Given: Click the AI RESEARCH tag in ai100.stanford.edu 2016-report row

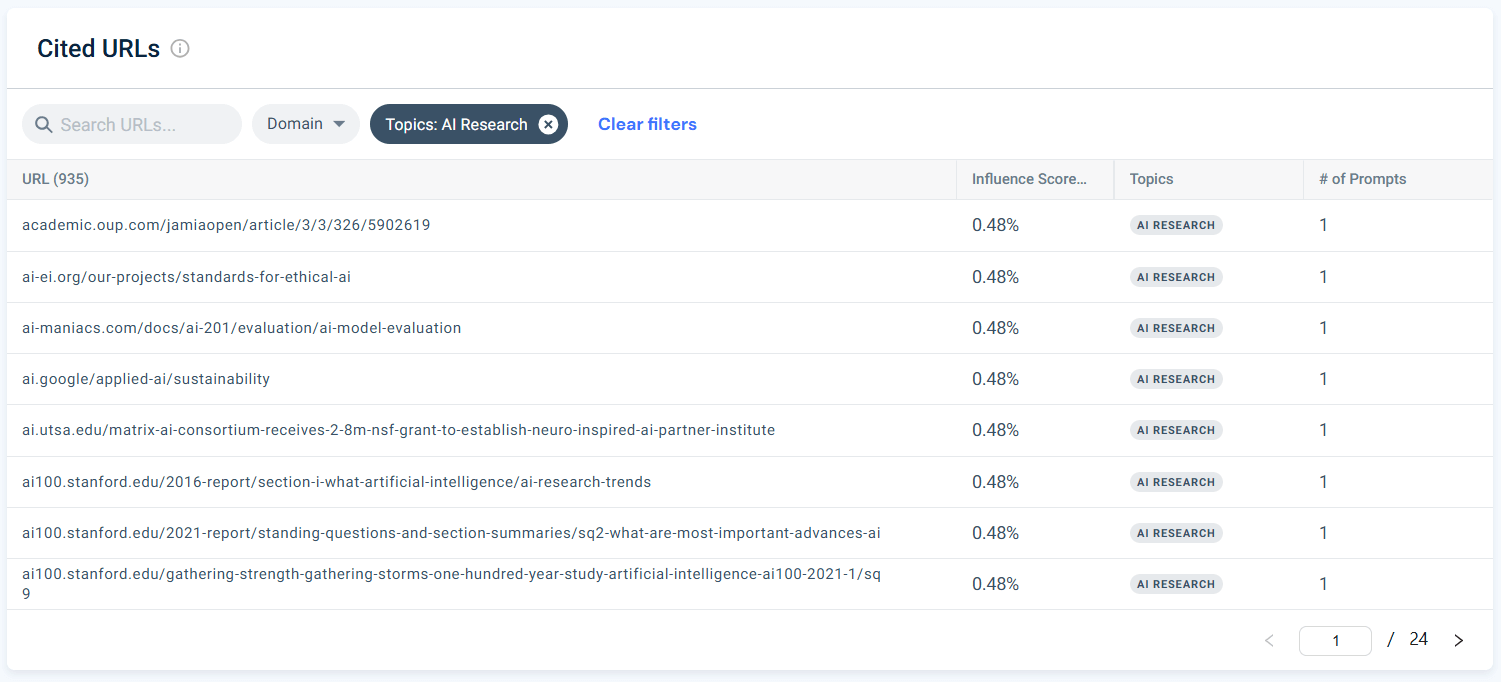Looking at the screenshot, I should (1176, 482).
